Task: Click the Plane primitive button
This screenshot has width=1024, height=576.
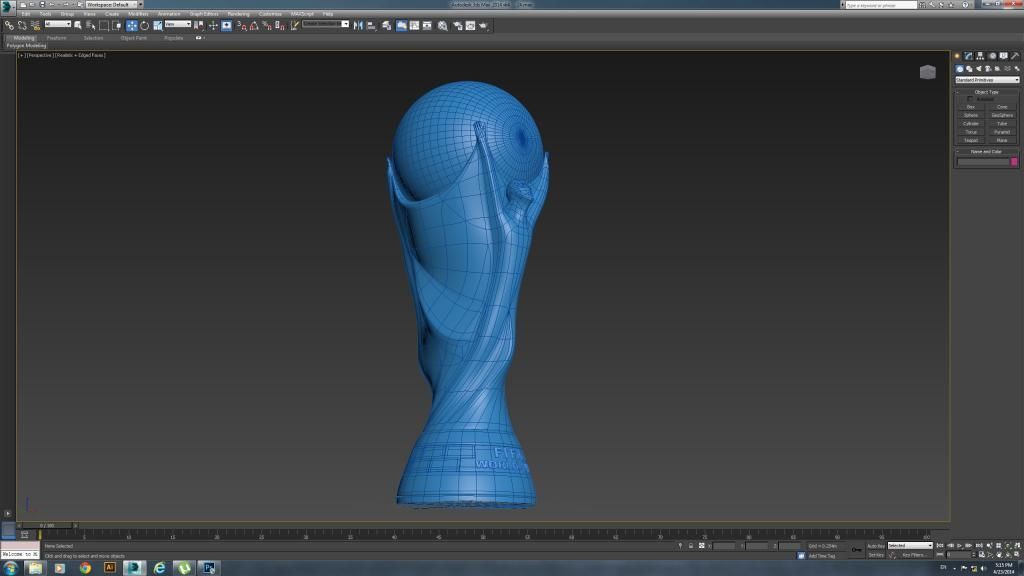Action: tap(1002, 140)
